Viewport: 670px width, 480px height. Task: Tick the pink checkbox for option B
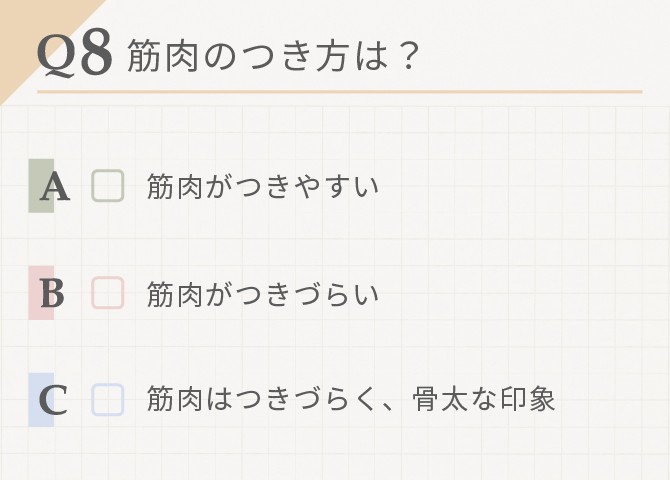[x=108, y=293]
